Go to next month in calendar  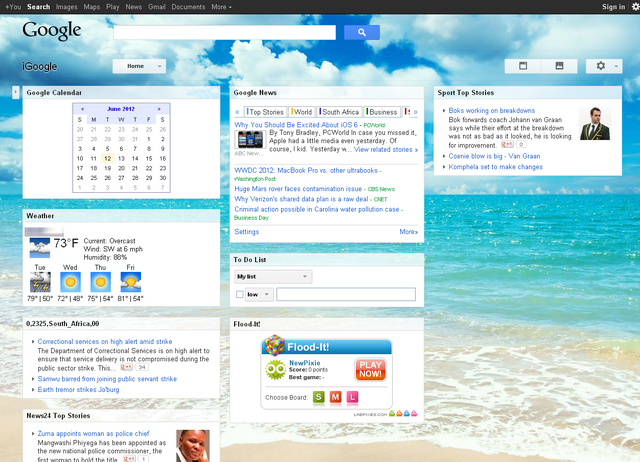pyautogui.click(x=159, y=109)
